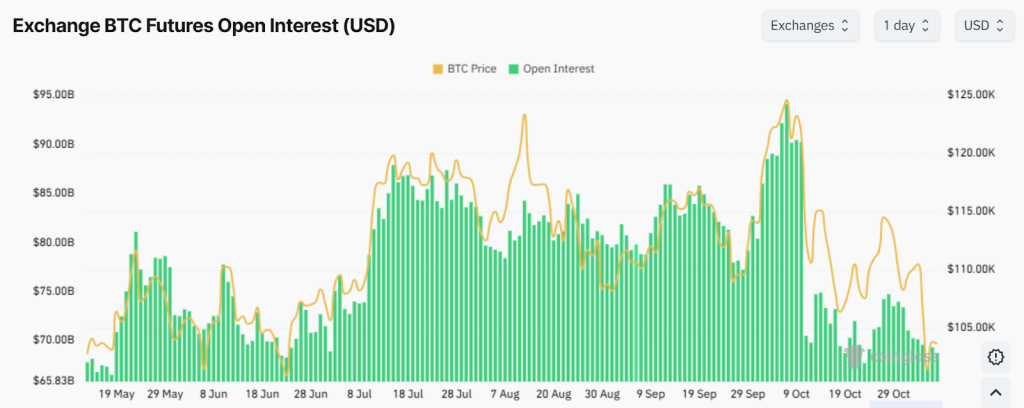This screenshot has width=1024, height=408.
Task: Click the alert badge icon button
Action: point(995,356)
